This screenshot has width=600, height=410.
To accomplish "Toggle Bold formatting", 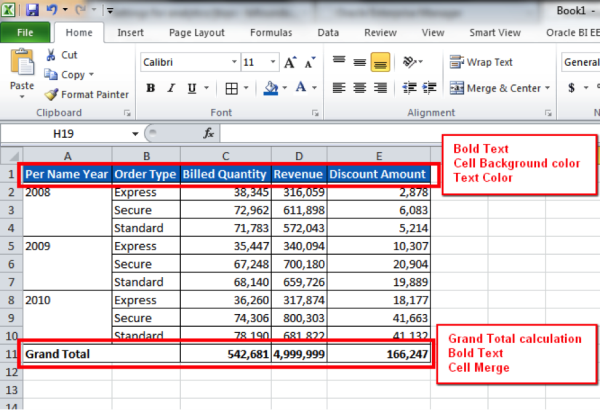I will [x=151, y=87].
